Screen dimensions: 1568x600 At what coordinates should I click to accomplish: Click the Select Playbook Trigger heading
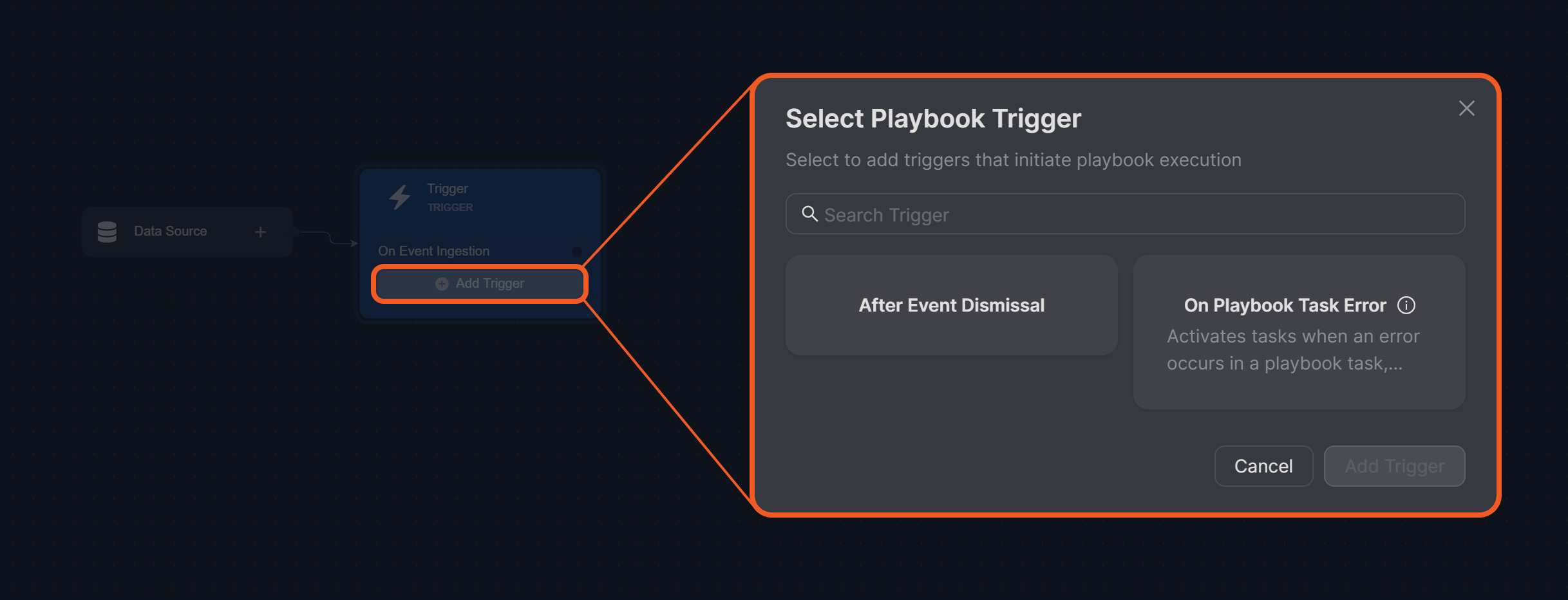click(x=933, y=118)
